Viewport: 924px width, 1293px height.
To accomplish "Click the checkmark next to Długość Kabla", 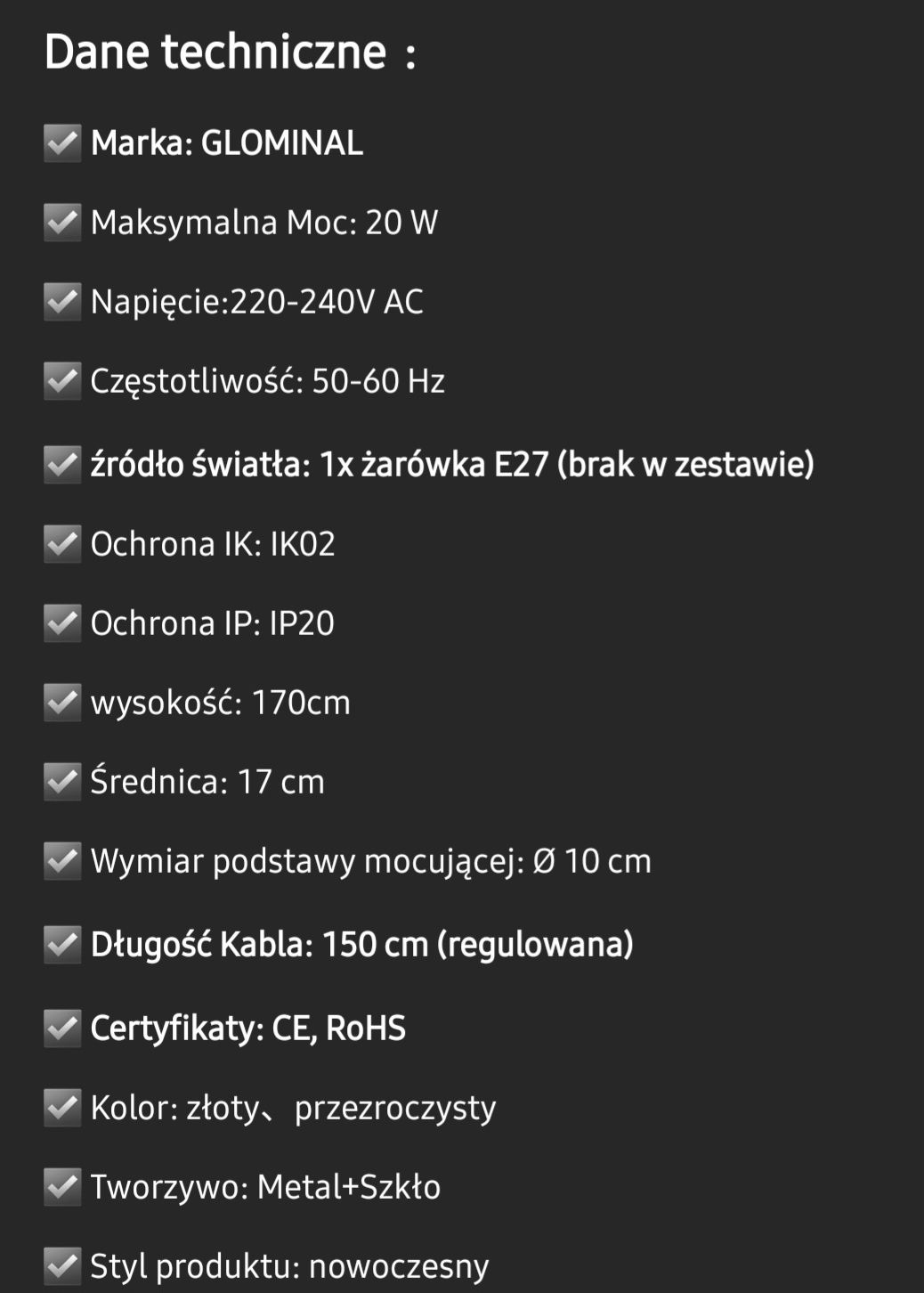I will click(x=62, y=945).
